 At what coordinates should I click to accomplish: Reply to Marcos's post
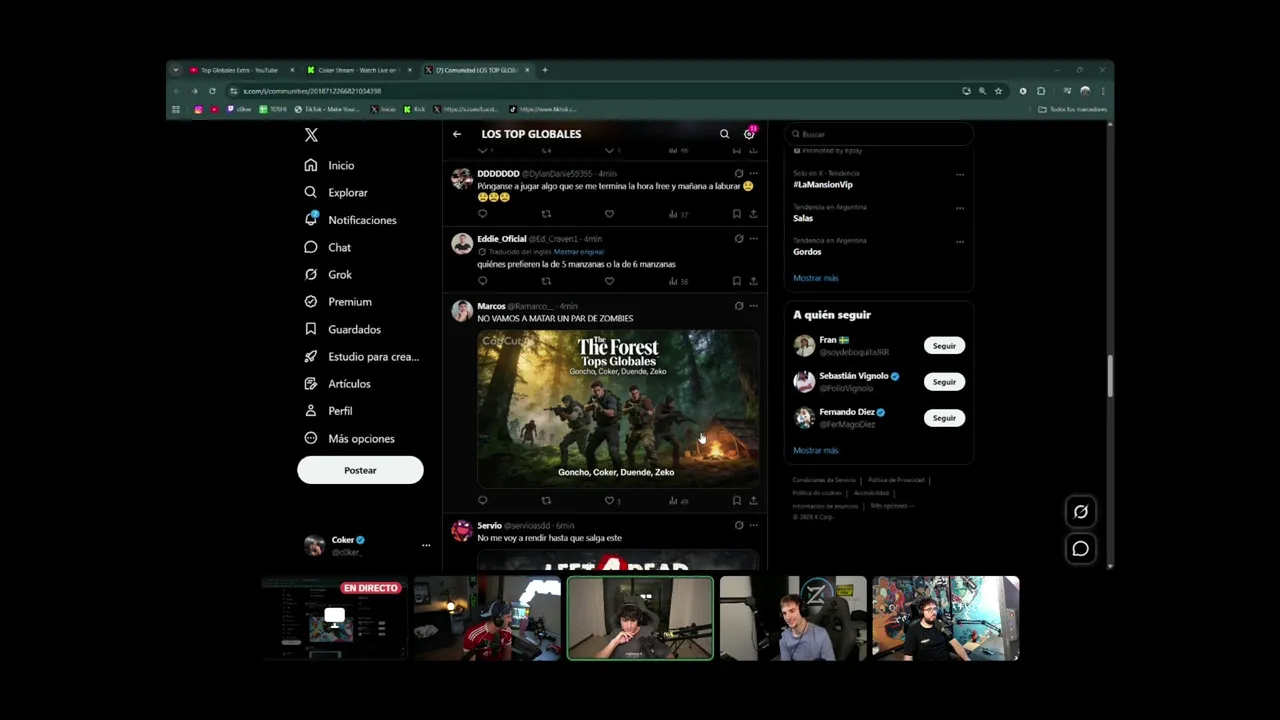483,500
